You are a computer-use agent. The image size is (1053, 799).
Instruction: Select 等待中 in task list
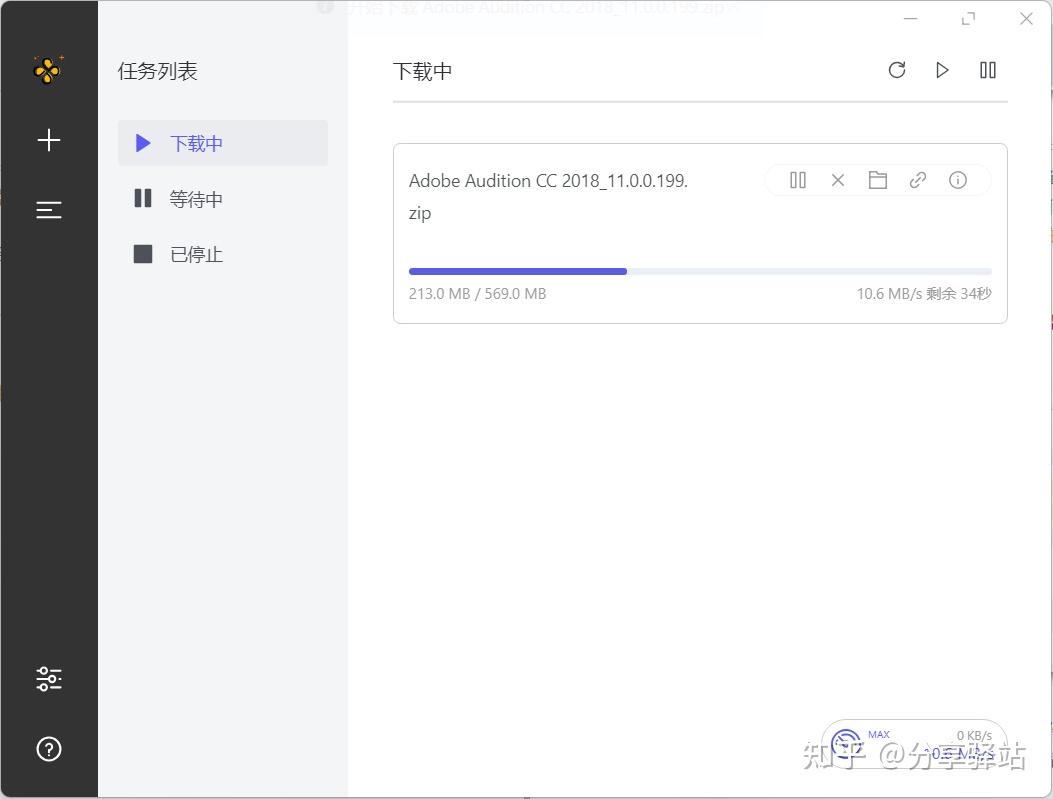click(x=223, y=199)
